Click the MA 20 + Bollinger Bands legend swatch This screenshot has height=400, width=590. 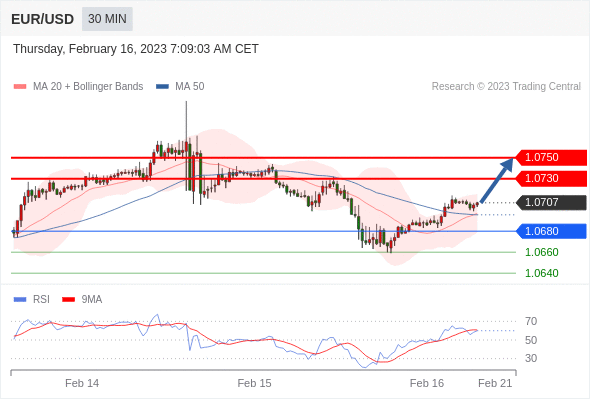[20, 87]
